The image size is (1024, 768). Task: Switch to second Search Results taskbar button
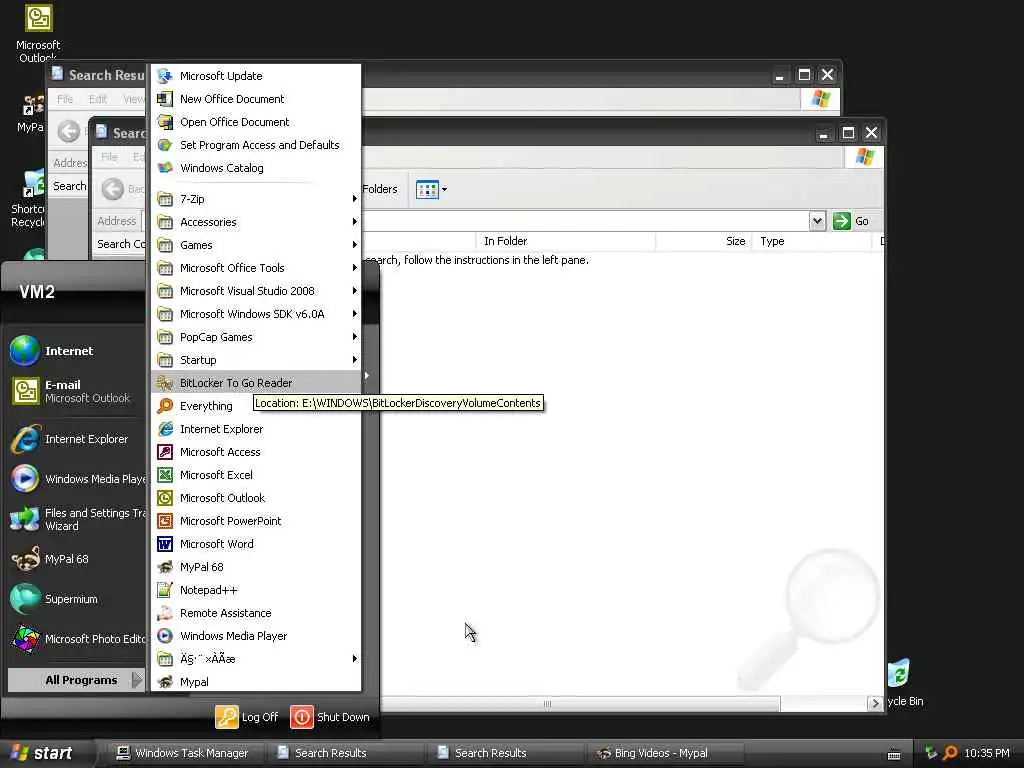click(503, 753)
